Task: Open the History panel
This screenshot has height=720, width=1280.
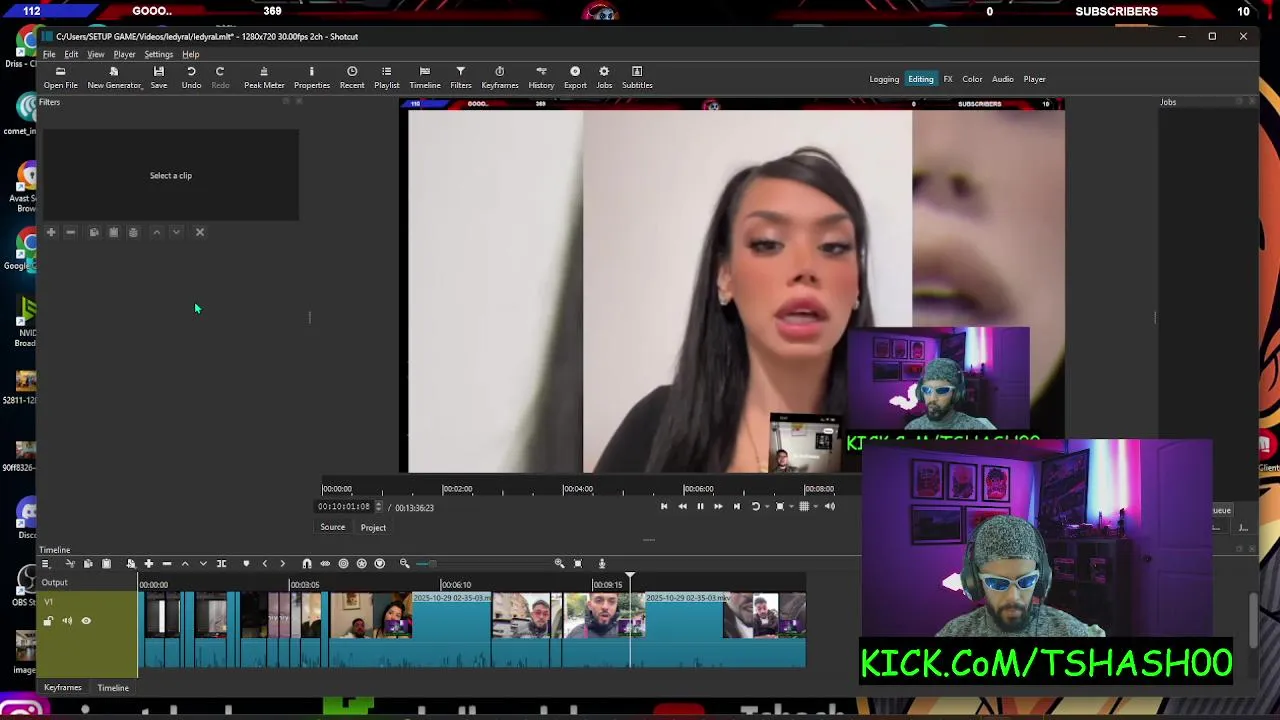Action: coord(541,77)
